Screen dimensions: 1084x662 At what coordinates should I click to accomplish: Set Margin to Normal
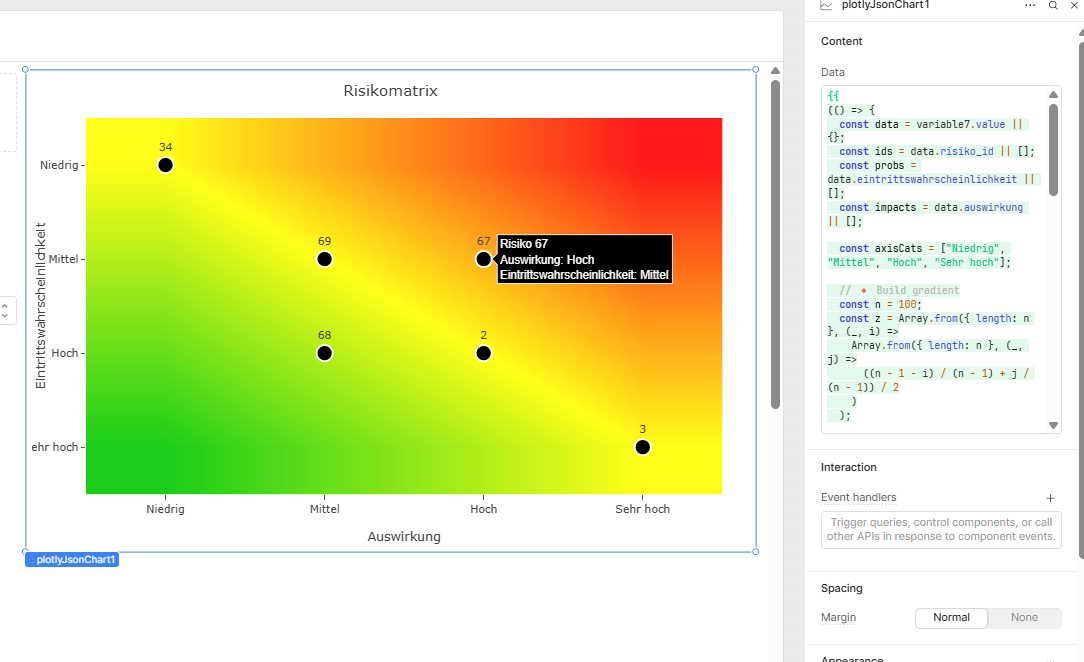pos(951,618)
